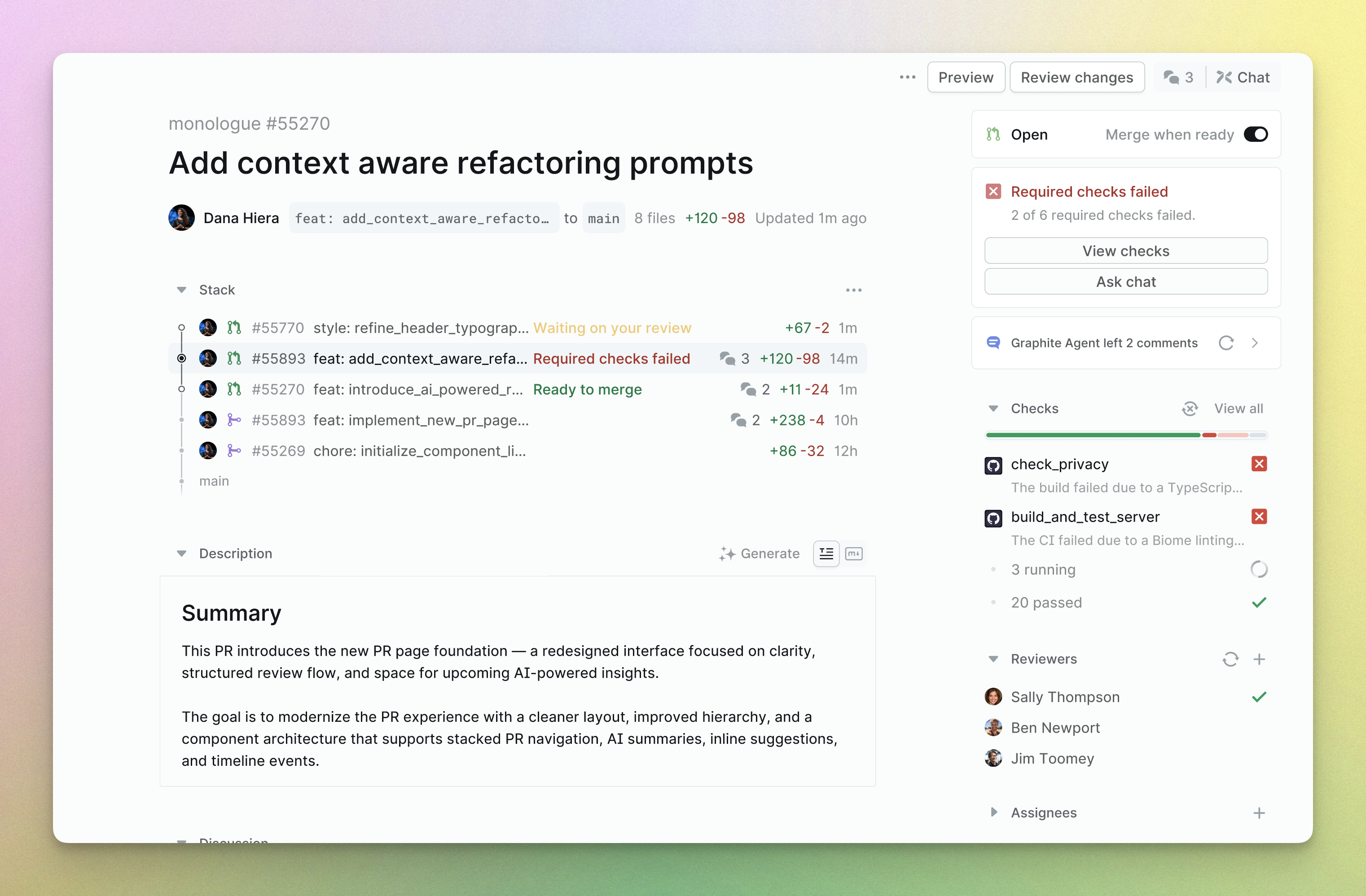Enable the Merge when ready toggle
The height and width of the screenshot is (896, 1366).
tap(1256, 134)
